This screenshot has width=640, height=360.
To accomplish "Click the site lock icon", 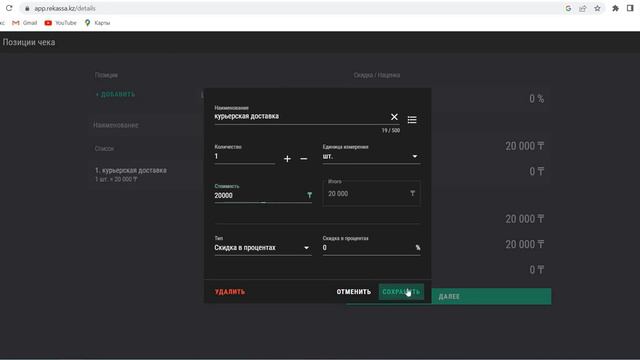I will coord(27,8).
